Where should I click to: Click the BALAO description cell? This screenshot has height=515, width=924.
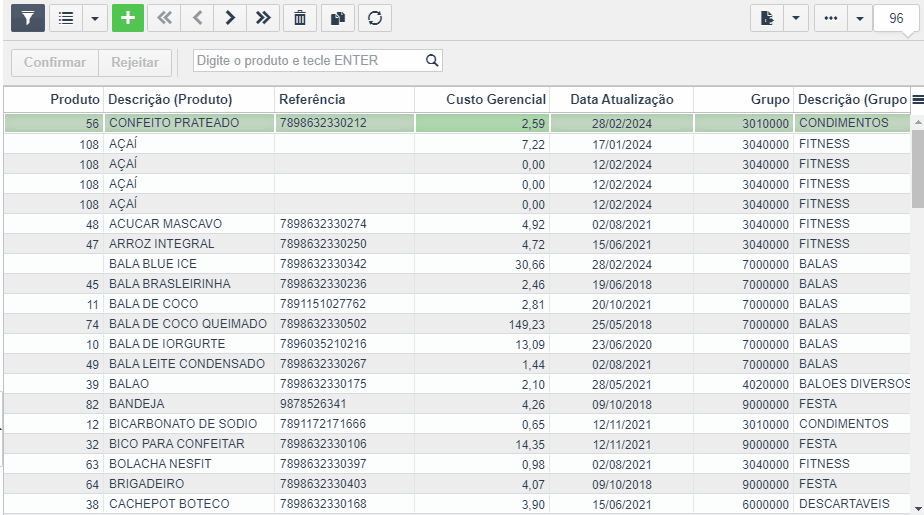pyautogui.click(x=189, y=384)
